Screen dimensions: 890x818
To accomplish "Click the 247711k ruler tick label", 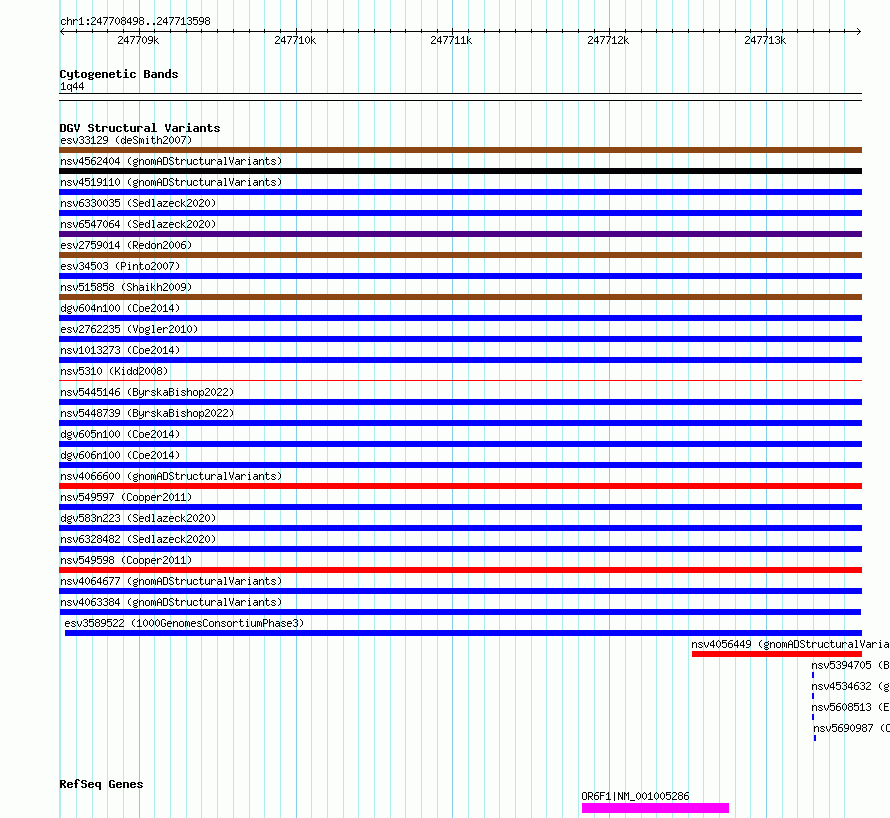I will point(451,40).
